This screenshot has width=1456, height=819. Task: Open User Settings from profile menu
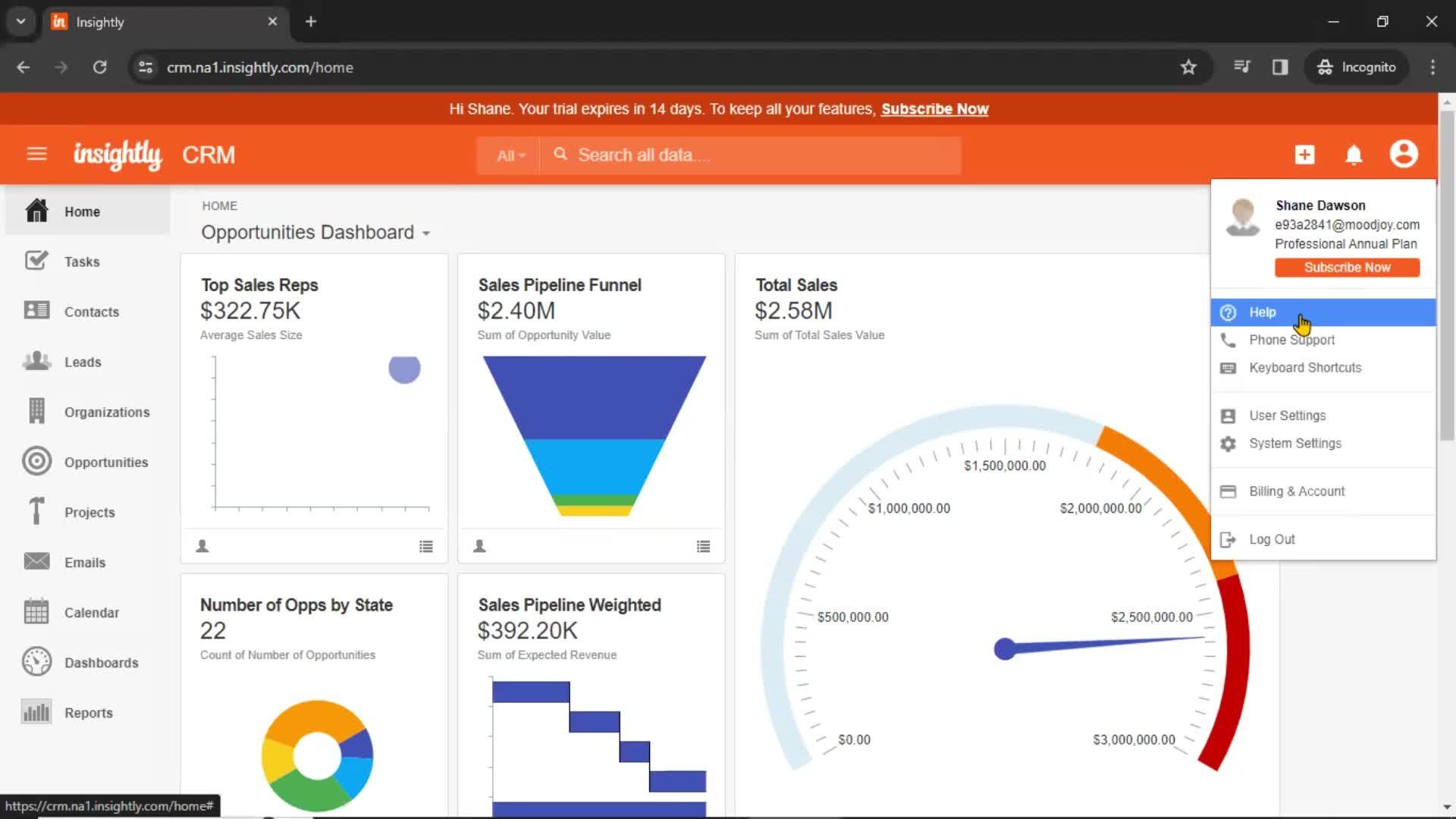point(1323,416)
